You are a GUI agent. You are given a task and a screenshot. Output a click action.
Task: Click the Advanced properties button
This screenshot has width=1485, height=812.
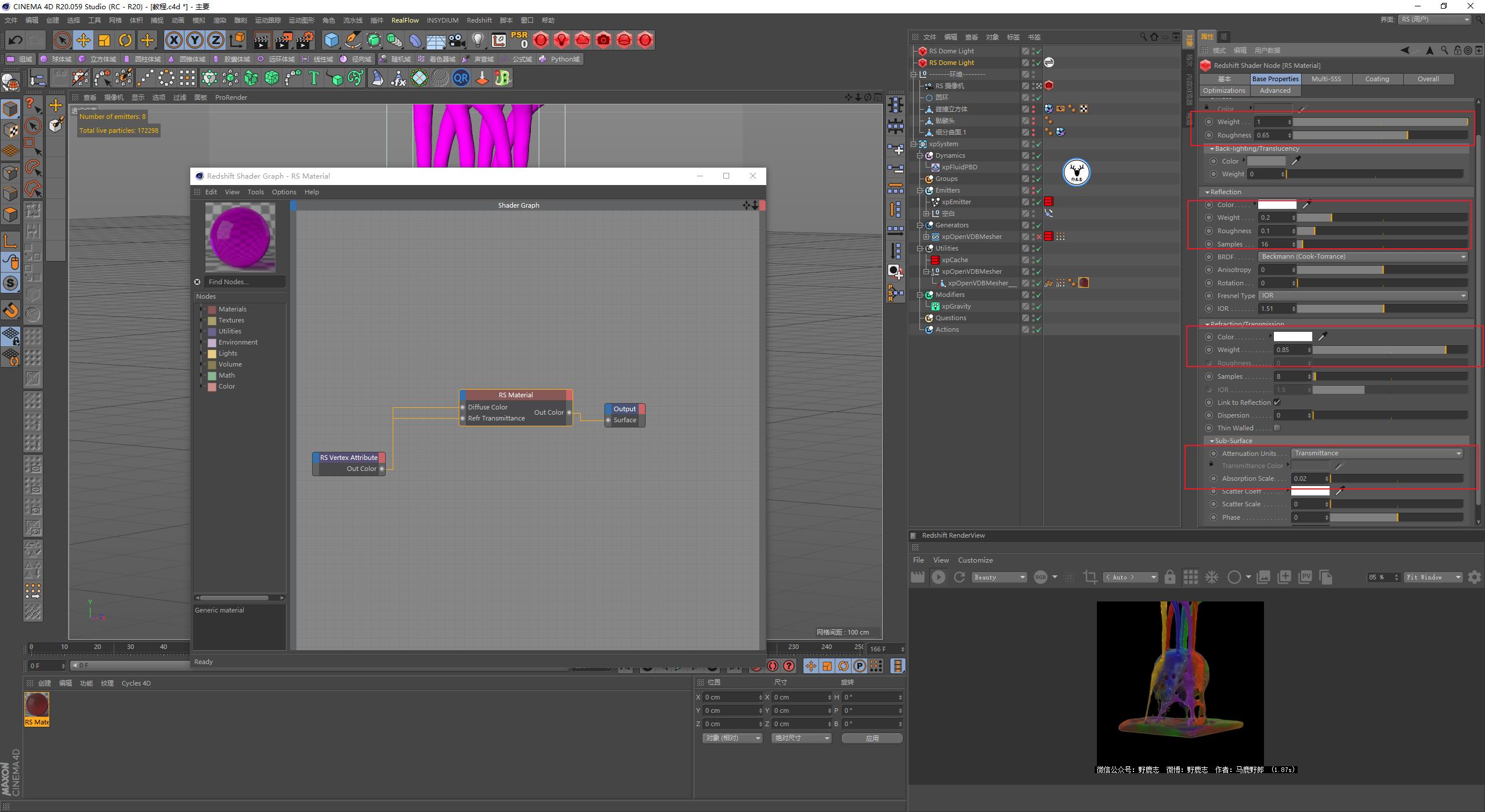point(1274,90)
